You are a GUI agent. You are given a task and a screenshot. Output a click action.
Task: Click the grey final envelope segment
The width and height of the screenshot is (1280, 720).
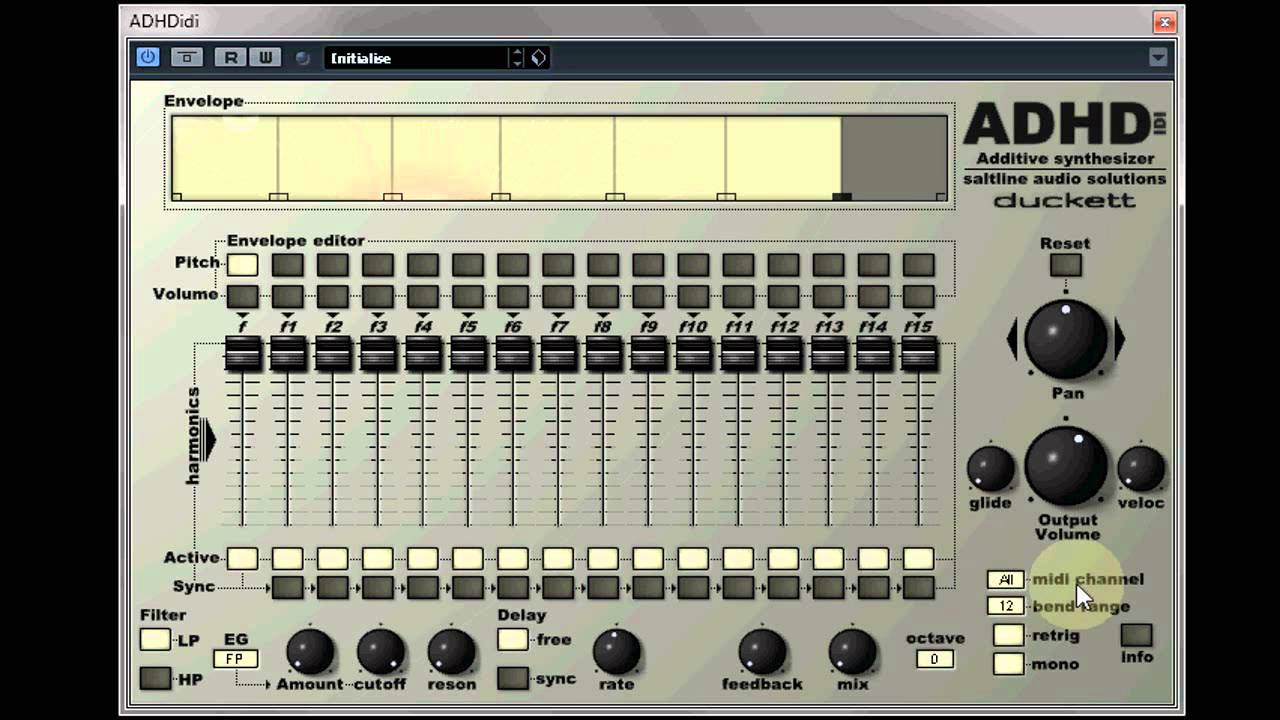(x=894, y=156)
